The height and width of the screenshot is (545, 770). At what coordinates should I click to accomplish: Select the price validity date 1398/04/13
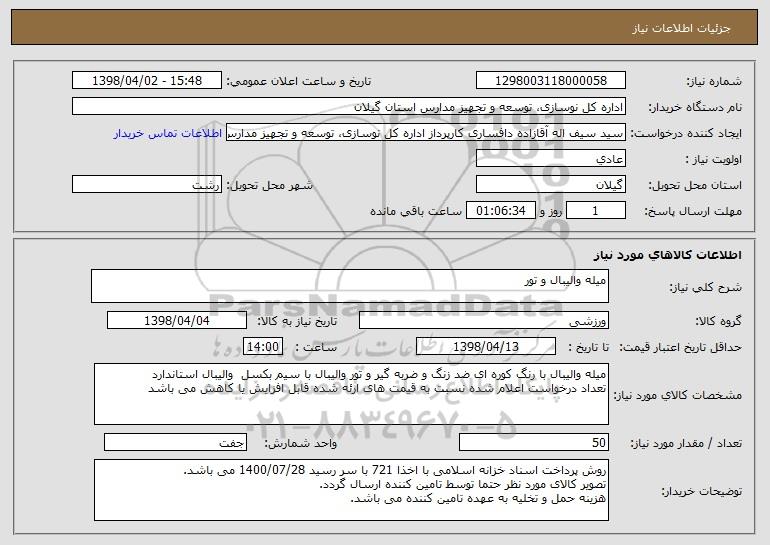coord(486,347)
